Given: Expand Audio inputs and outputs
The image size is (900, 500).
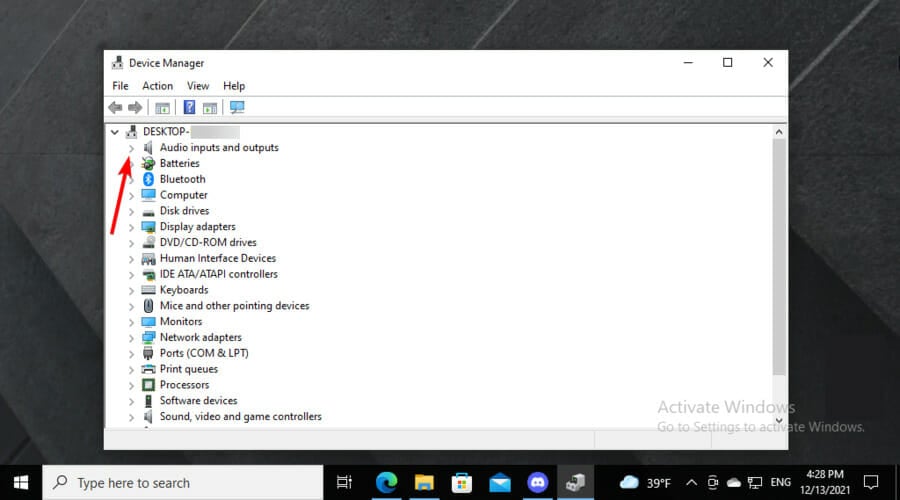Looking at the screenshot, I should 131,148.
